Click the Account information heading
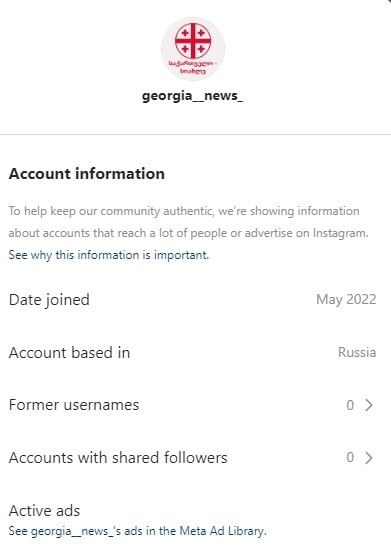The height and width of the screenshot is (547, 391). pos(87,174)
